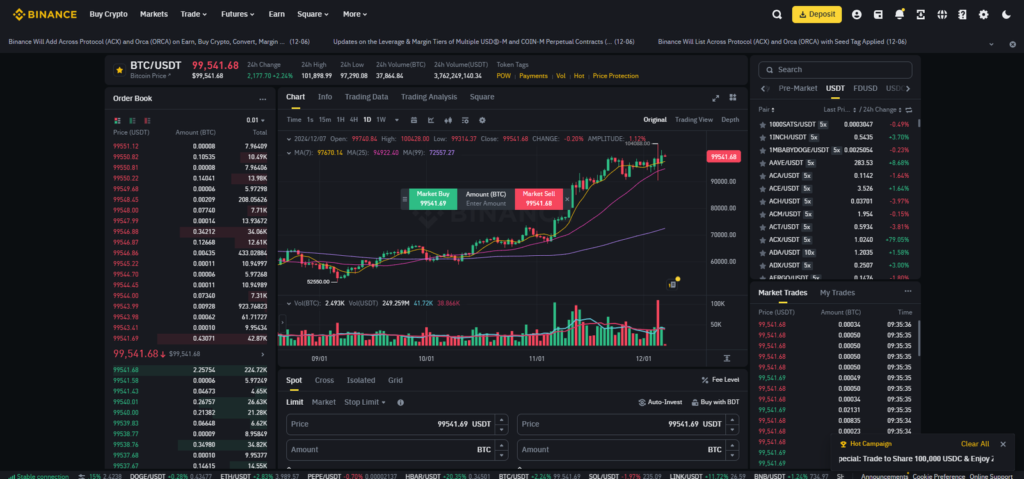The width and height of the screenshot is (1024, 479).
Task: Switch to the Cross margin tab
Action: point(324,380)
